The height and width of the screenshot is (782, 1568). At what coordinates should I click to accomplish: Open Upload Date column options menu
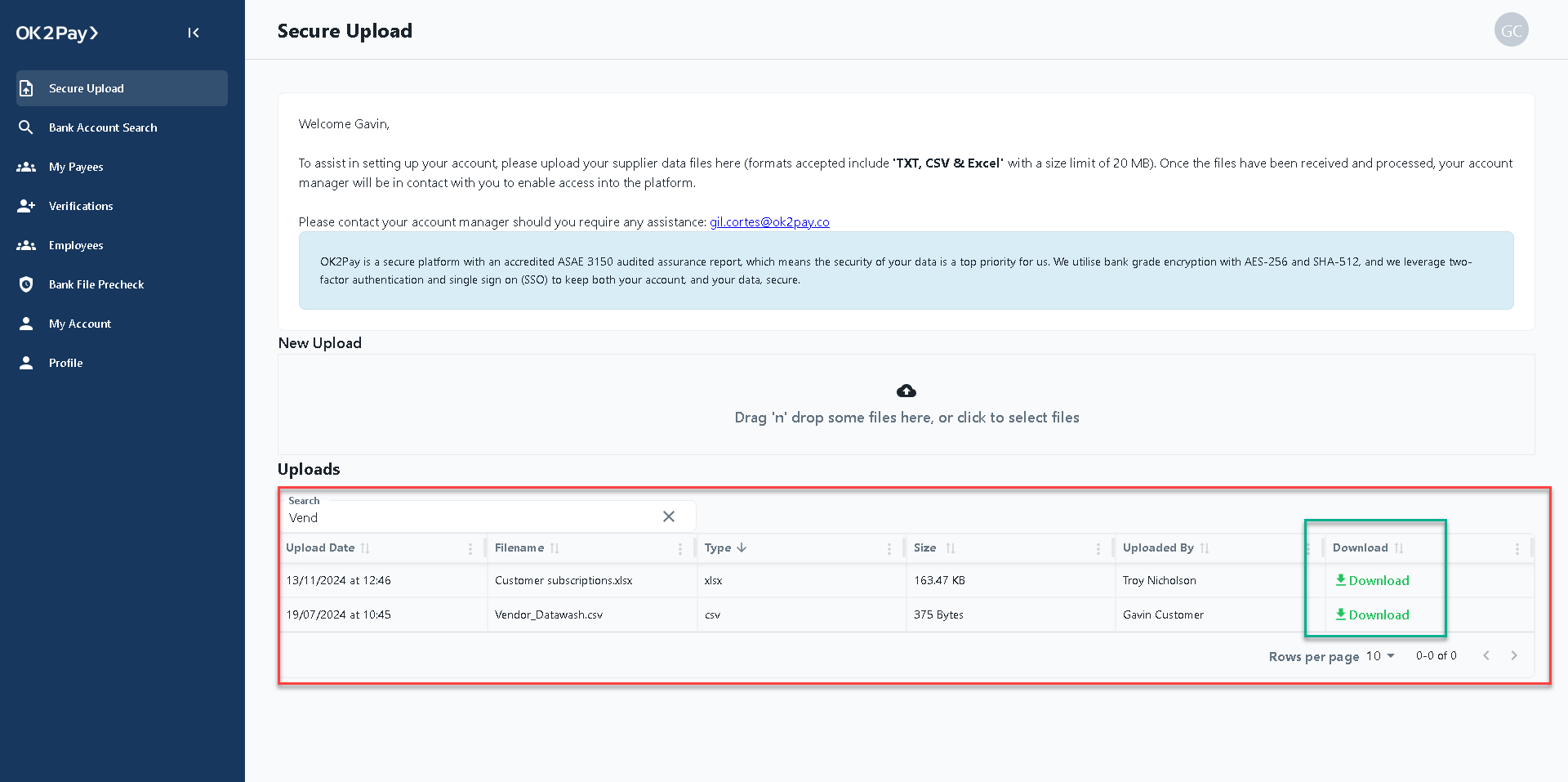pos(470,549)
